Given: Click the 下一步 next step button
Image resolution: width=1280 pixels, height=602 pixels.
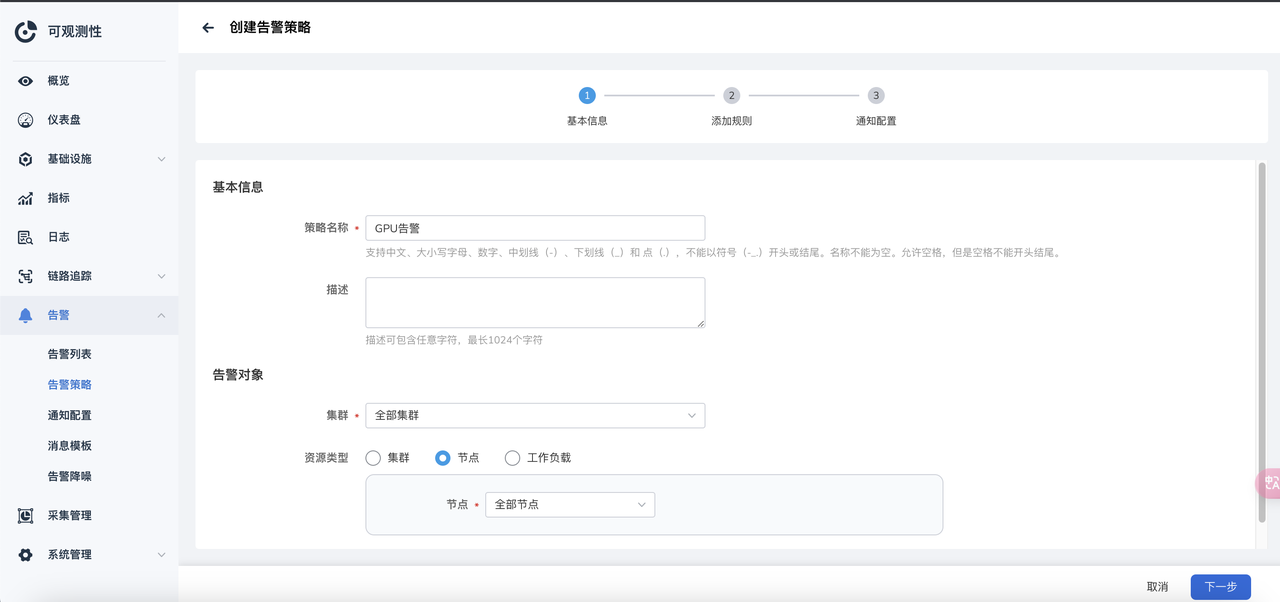Looking at the screenshot, I should pyautogui.click(x=1219, y=586).
